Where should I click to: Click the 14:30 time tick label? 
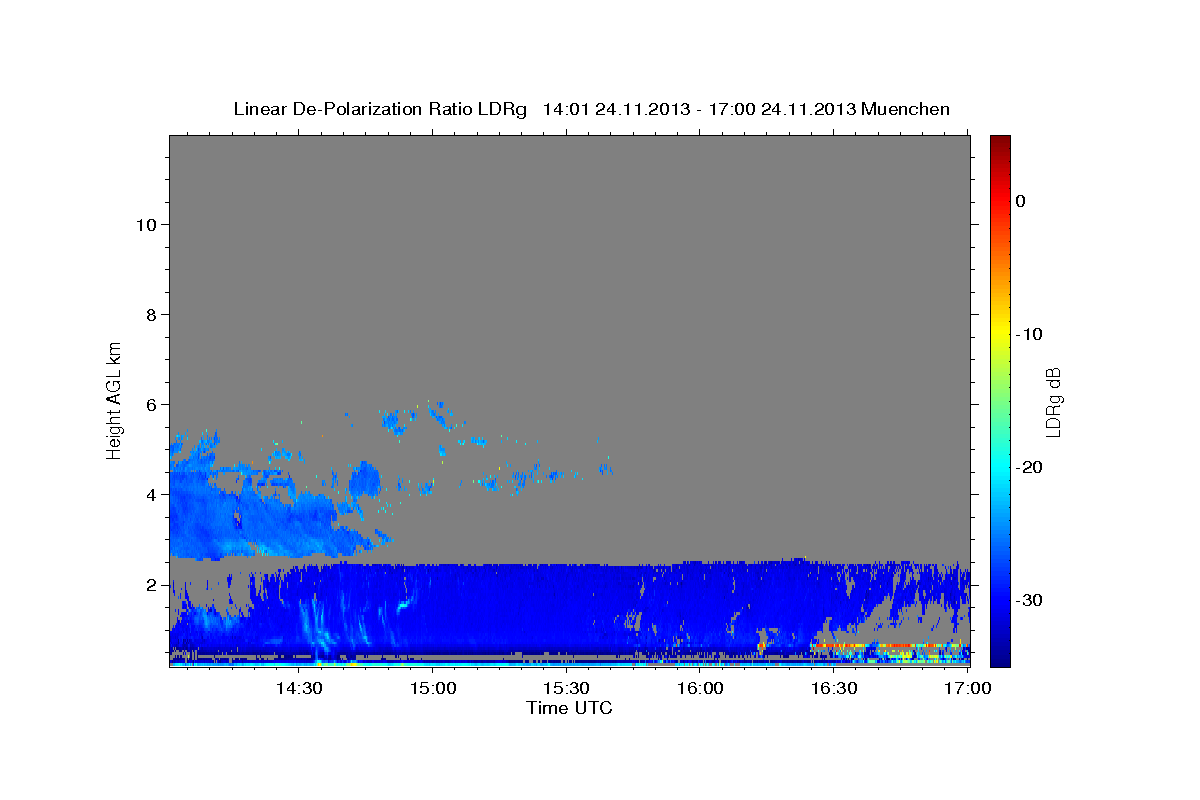(299, 688)
